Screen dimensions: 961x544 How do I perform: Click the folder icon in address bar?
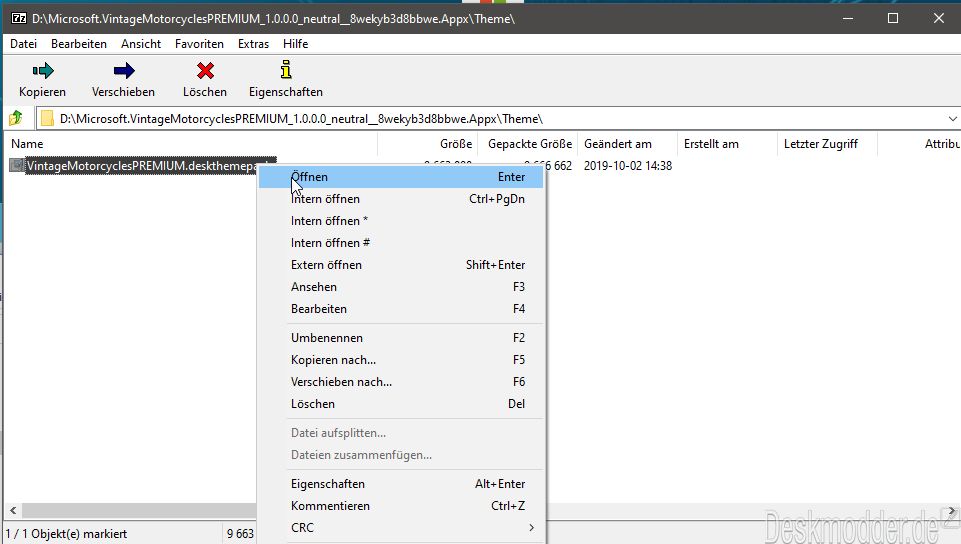pyautogui.click(x=47, y=119)
